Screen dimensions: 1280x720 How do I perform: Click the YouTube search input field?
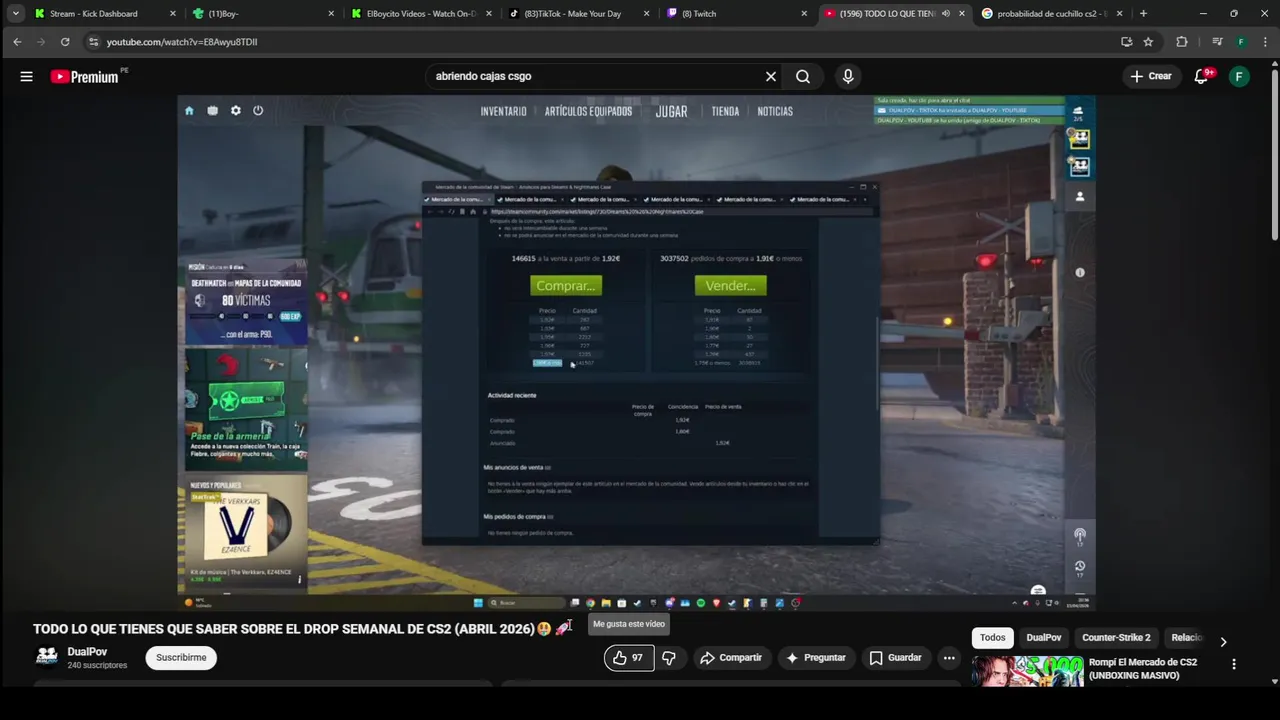(594, 76)
